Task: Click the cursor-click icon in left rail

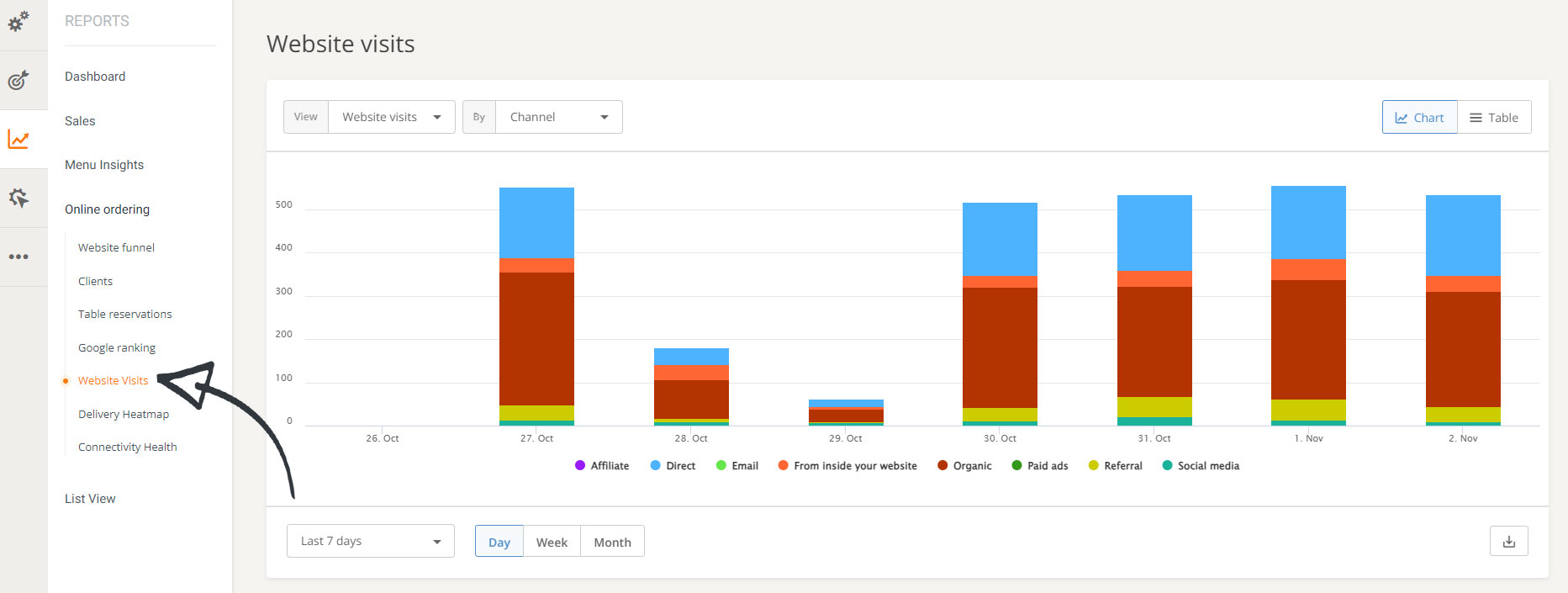Action: click(18, 199)
